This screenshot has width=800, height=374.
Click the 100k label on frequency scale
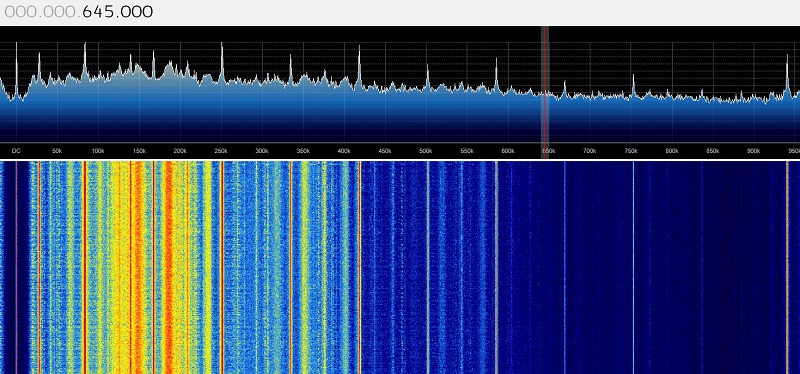(98, 151)
